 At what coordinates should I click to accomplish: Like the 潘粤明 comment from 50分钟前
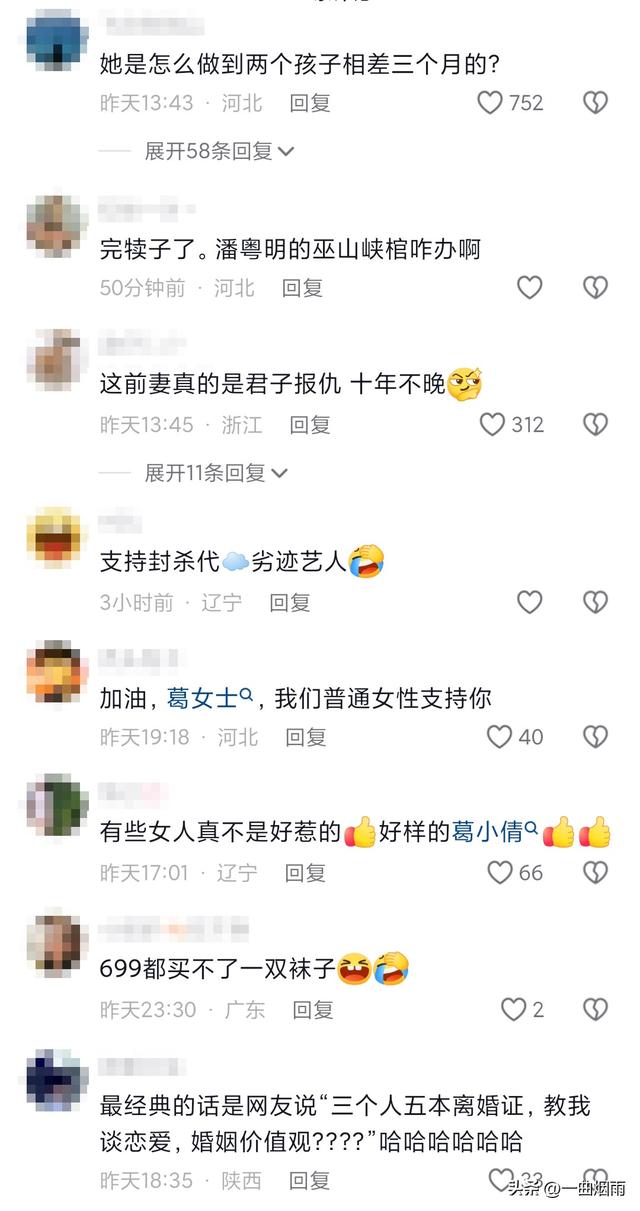[529, 288]
